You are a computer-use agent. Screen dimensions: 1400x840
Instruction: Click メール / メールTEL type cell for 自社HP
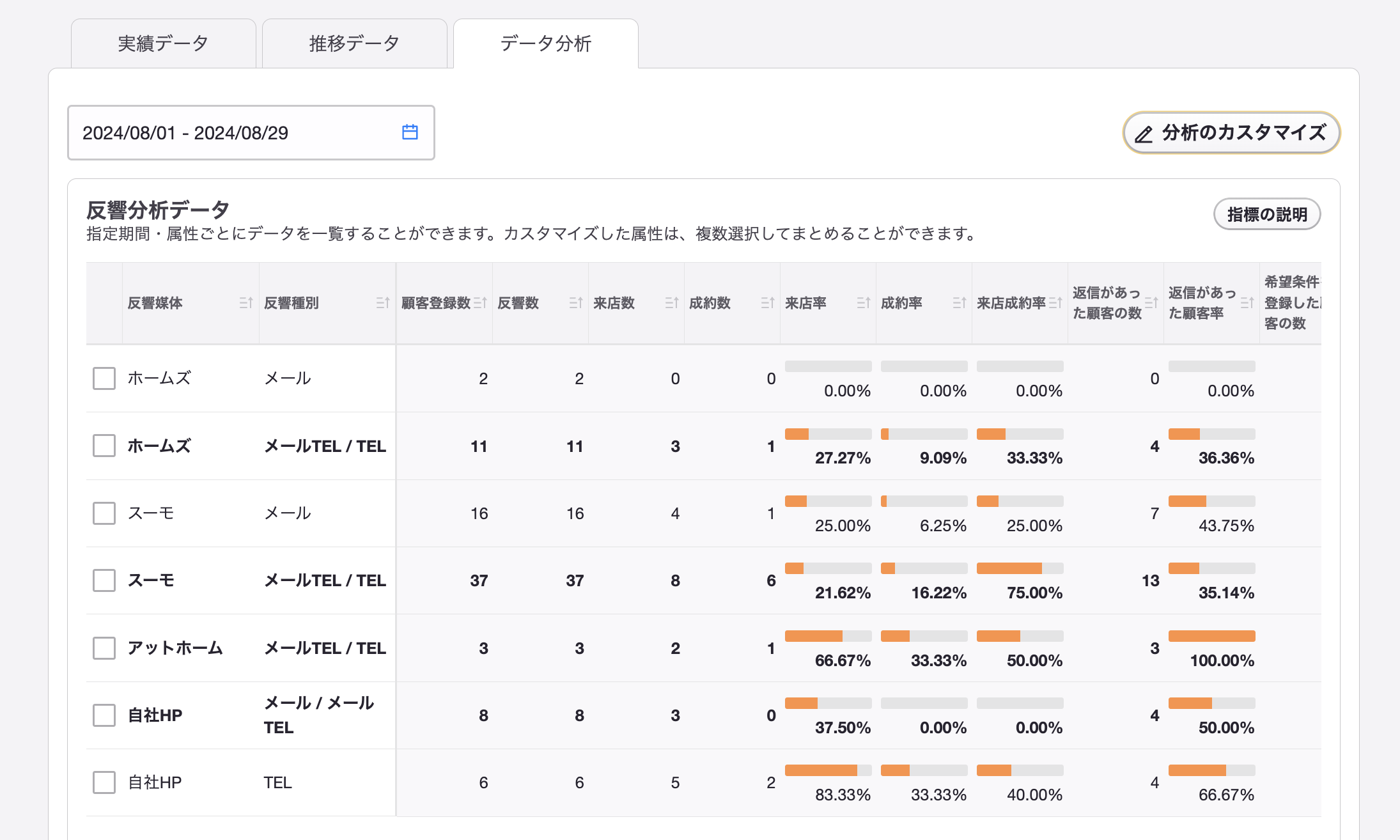tap(319, 715)
